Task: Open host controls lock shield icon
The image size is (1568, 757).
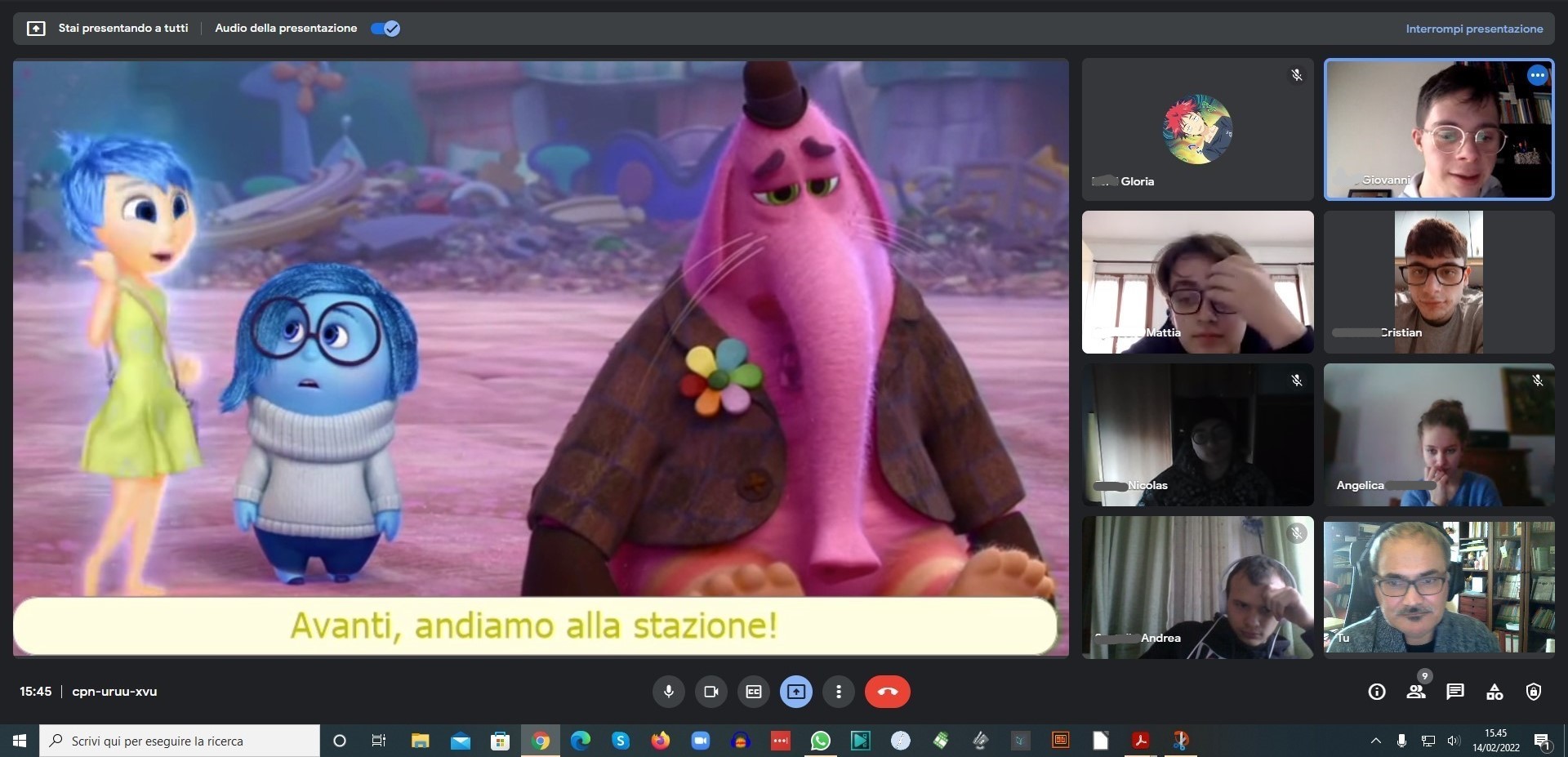Action: (x=1533, y=692)
